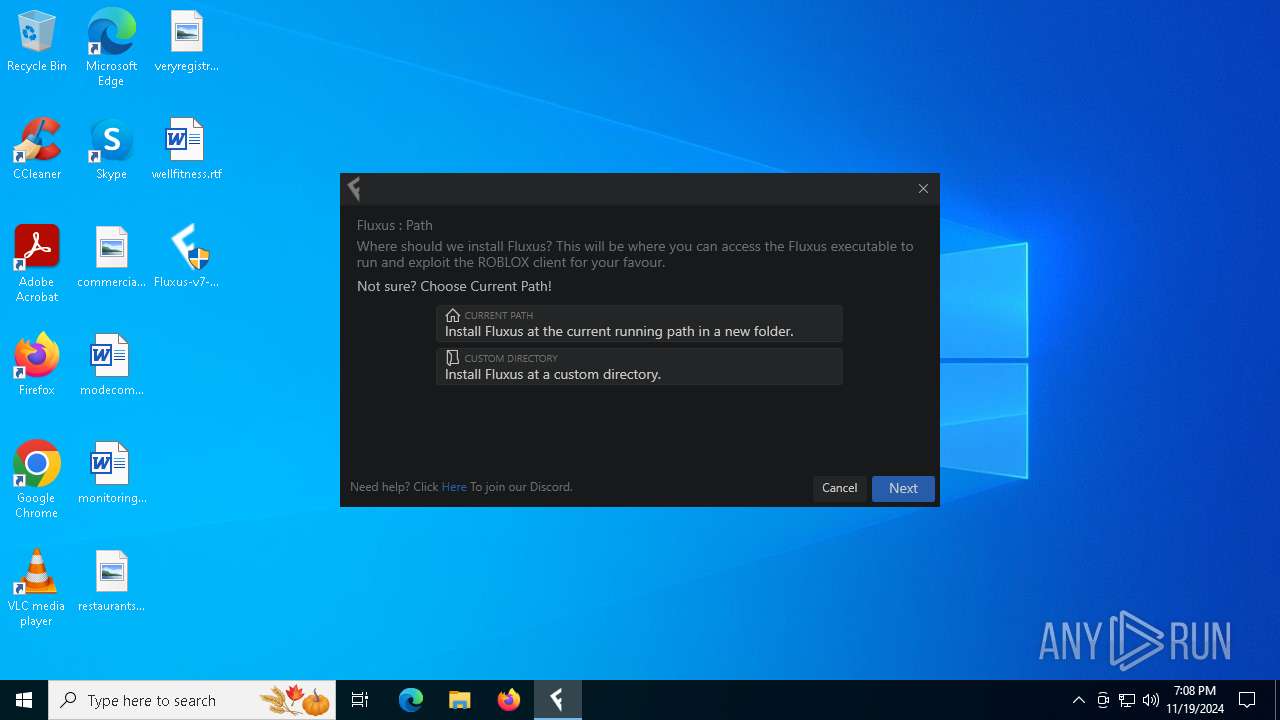Select the restaurants image file icon
This screenshot has height=720, width=1280.
coord(111,582)
